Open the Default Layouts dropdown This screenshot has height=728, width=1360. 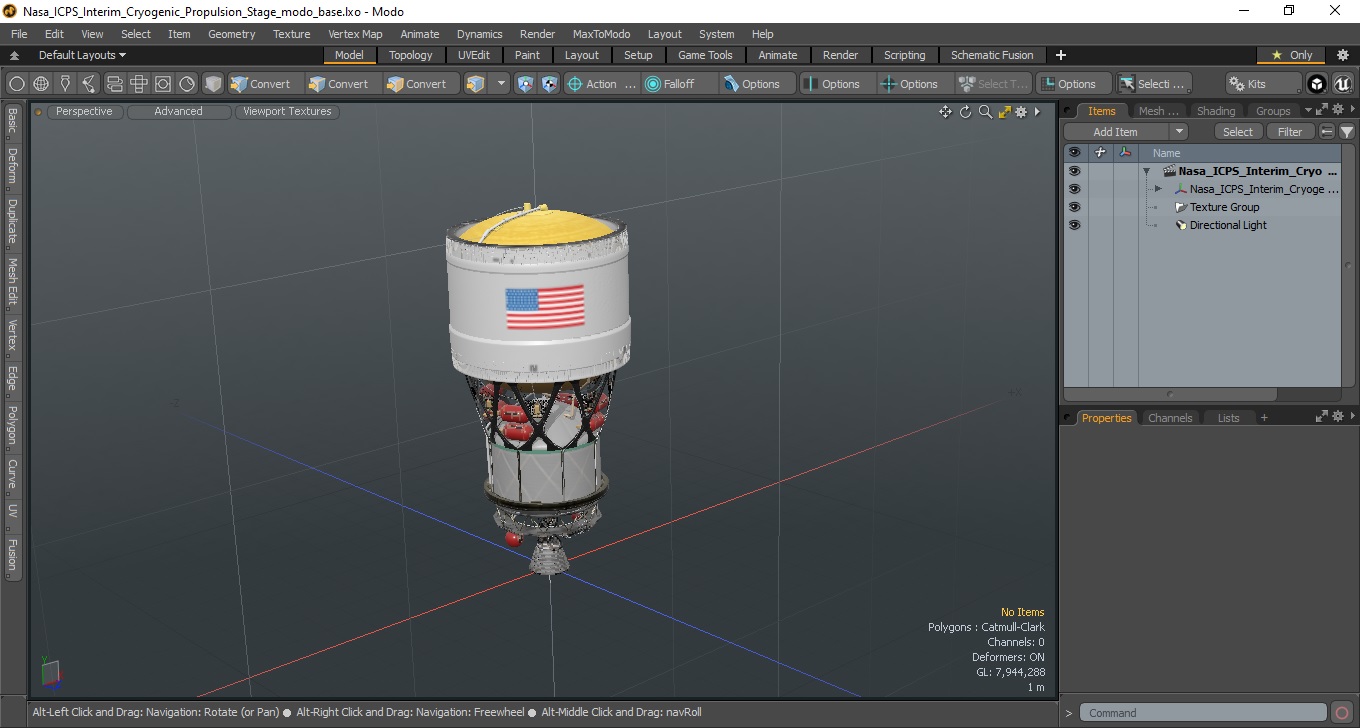(x=82, y=55)
